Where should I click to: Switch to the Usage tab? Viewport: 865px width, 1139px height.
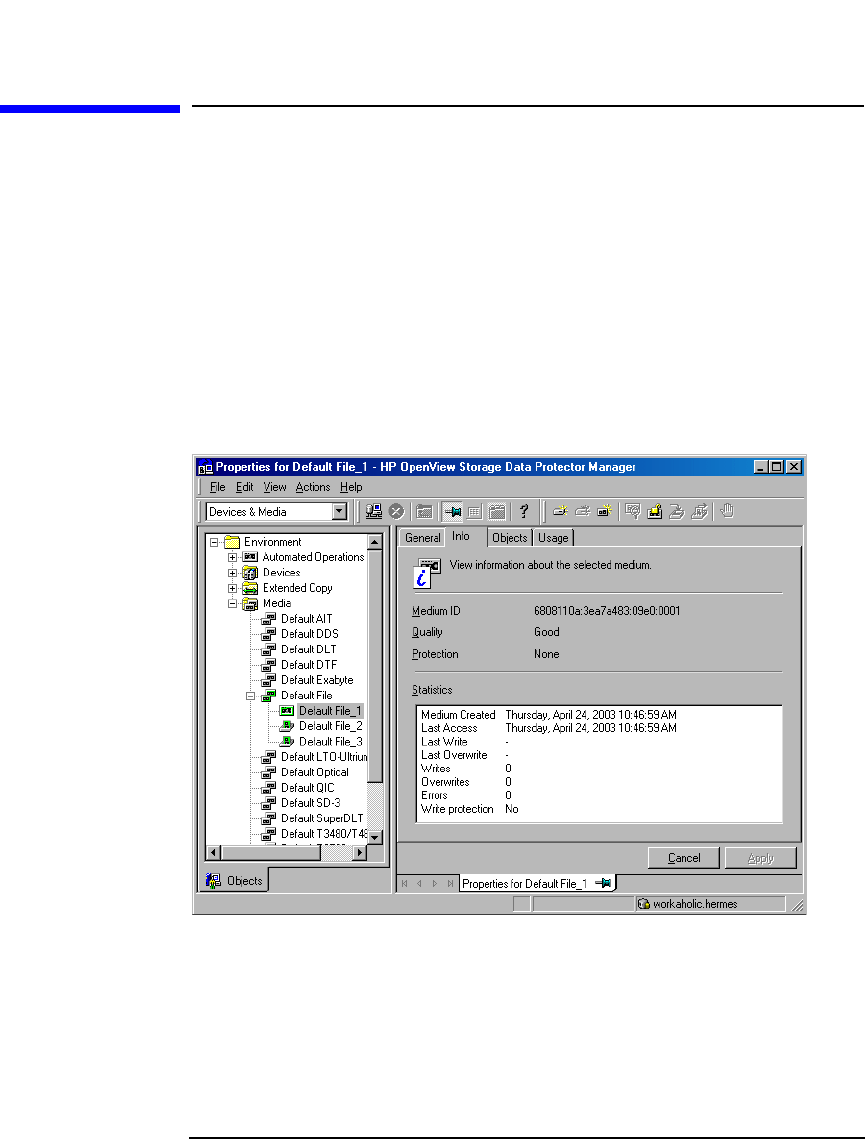(553, 538)
